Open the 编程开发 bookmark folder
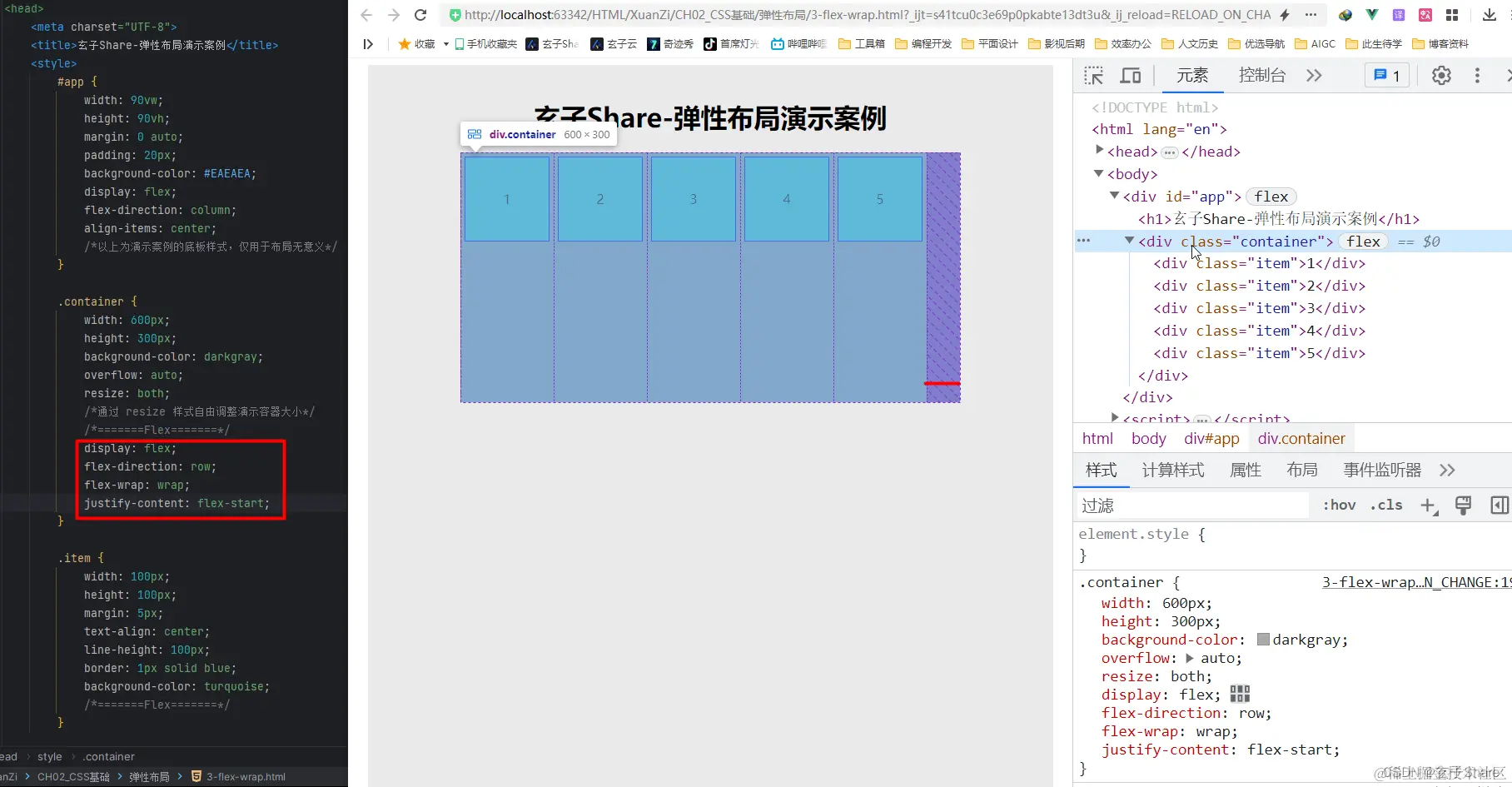Viewport: 1512px width, 787px height. click(x=923, y=44)
